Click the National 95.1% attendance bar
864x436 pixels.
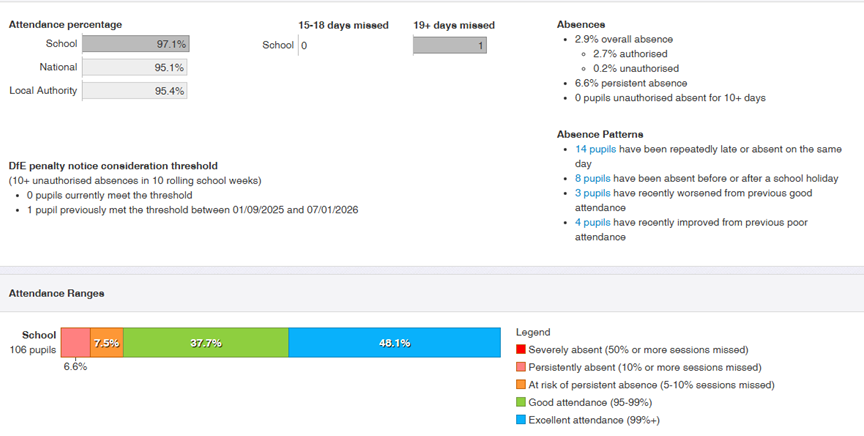(x=134, y=67)
